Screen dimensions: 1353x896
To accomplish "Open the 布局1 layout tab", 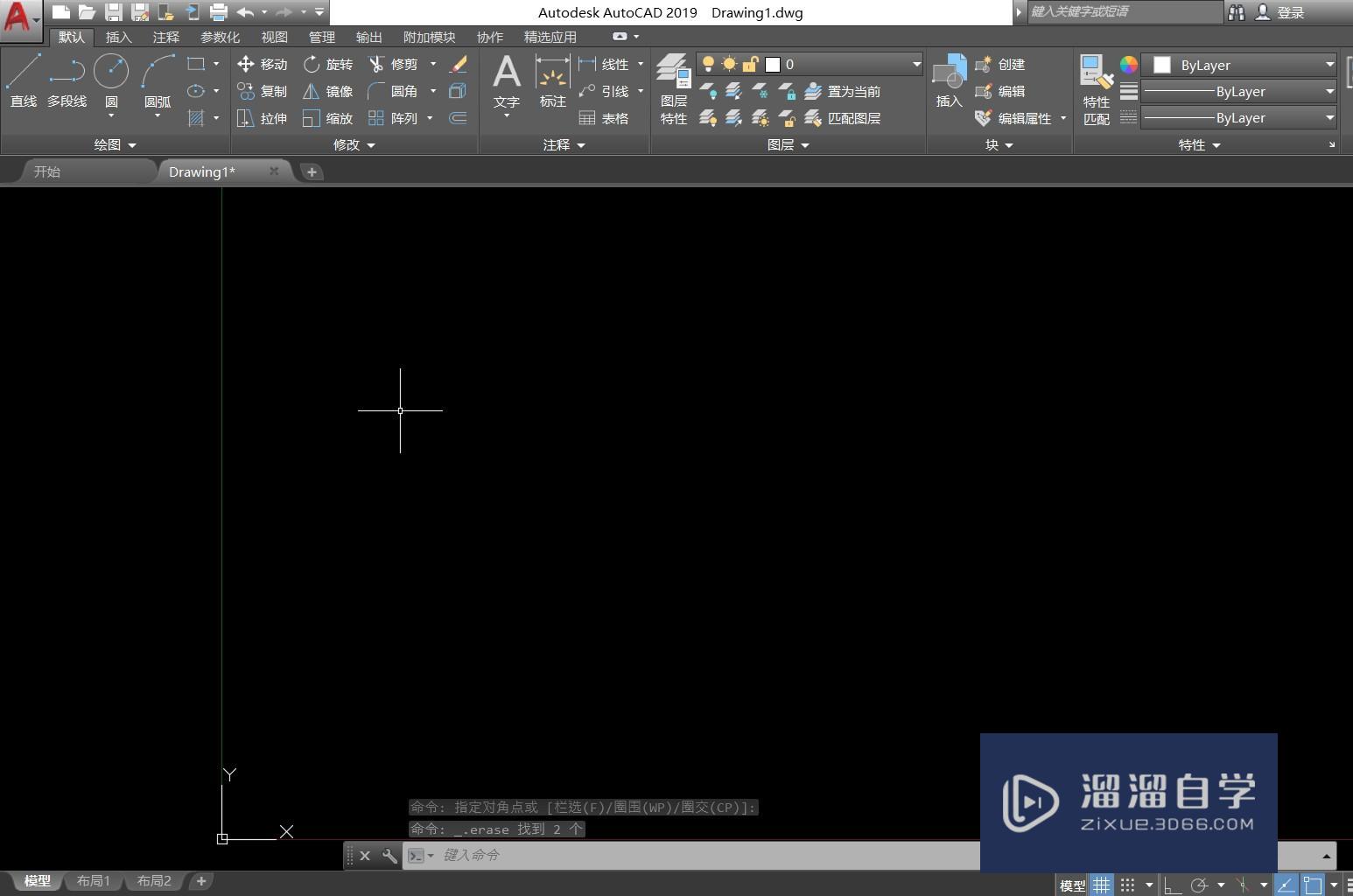I will point(94,881).
